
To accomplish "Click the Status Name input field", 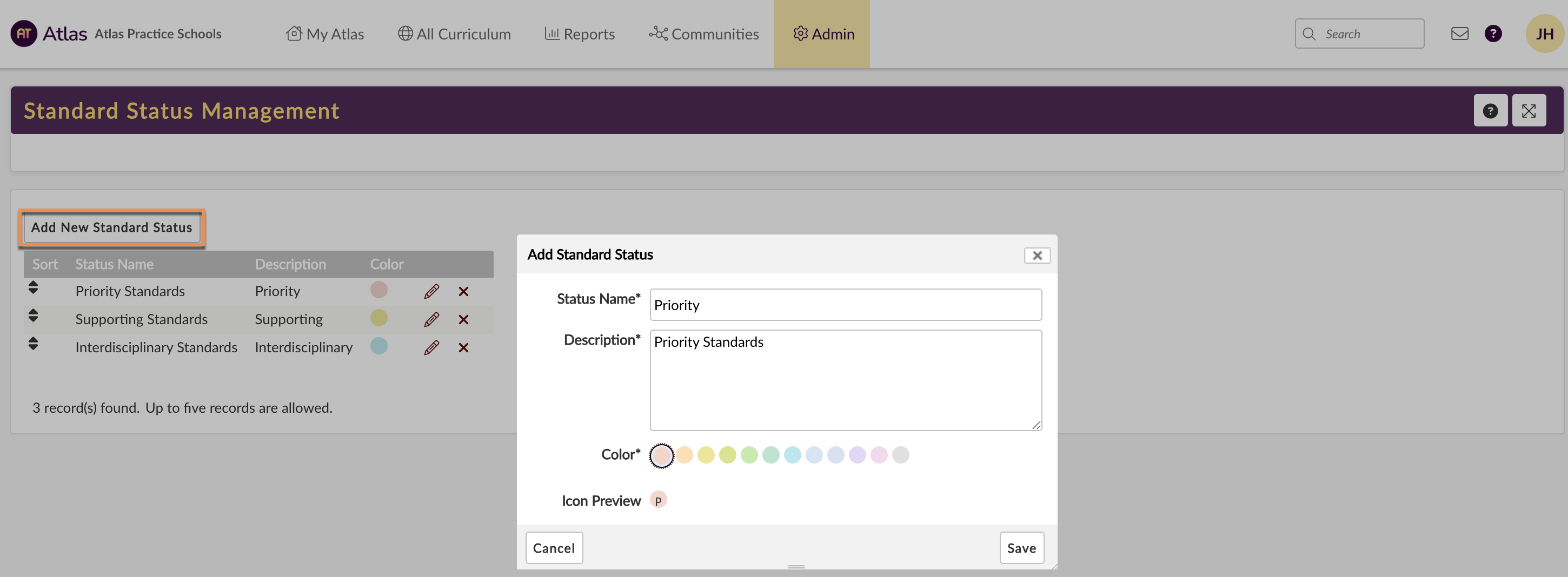I will click(x=845, y=305).
